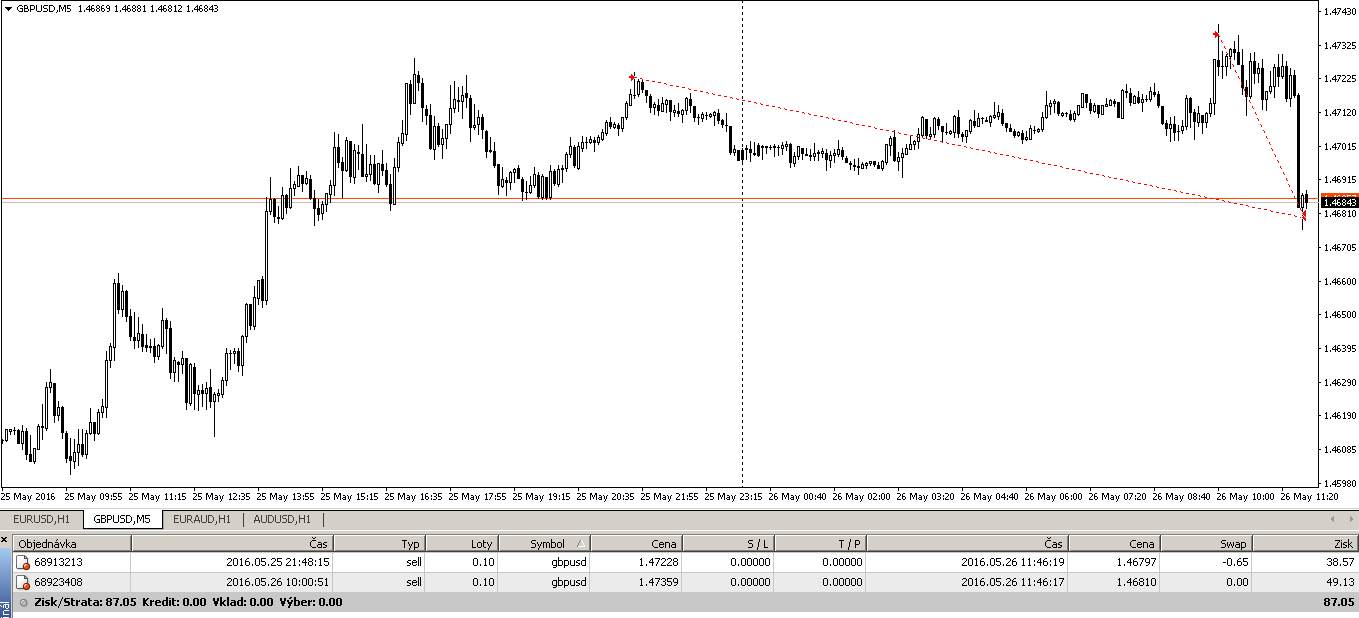Sort by the Swap column header
The width and height of the screenshot is (1359, 618).
(1206, 543)
